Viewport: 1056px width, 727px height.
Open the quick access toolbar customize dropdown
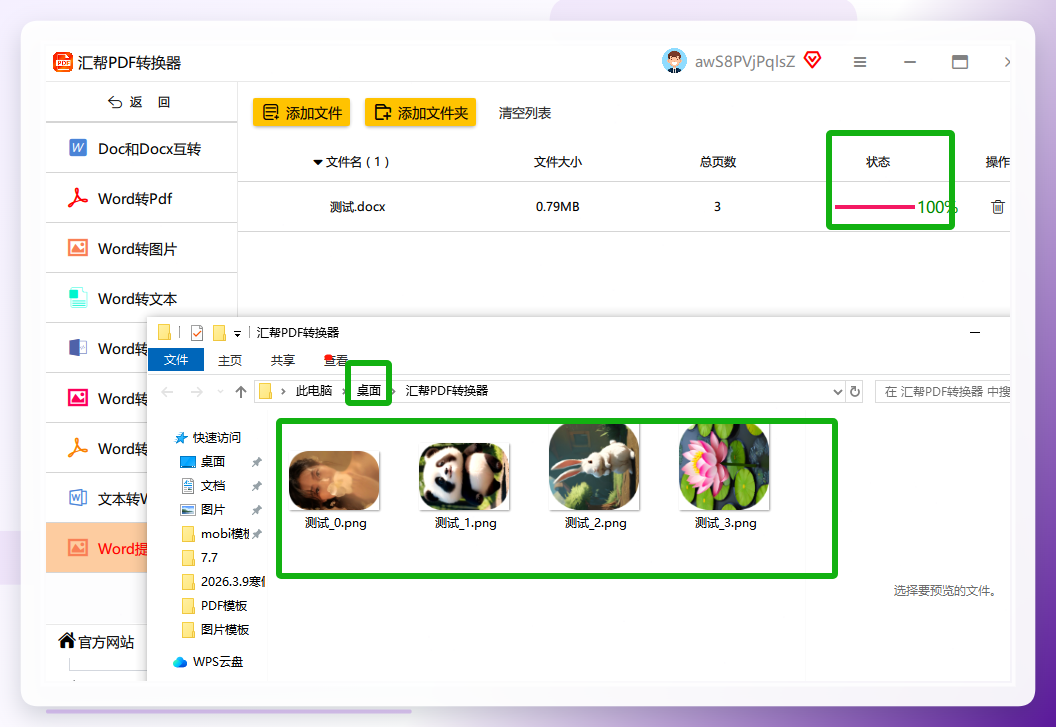237,334
